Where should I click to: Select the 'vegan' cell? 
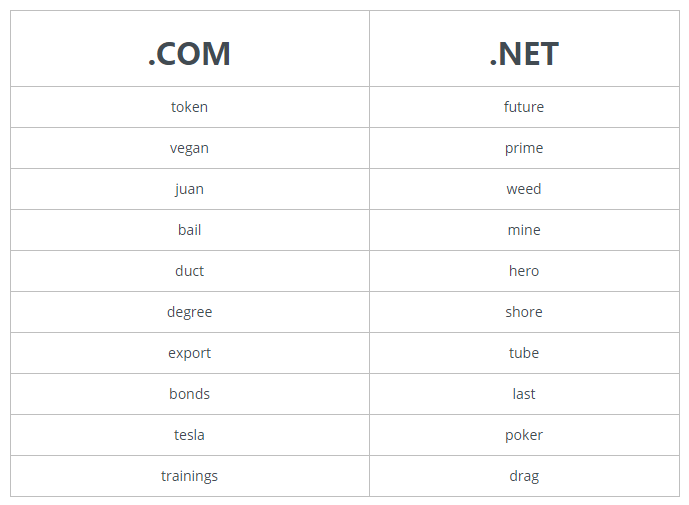[189, 148]
